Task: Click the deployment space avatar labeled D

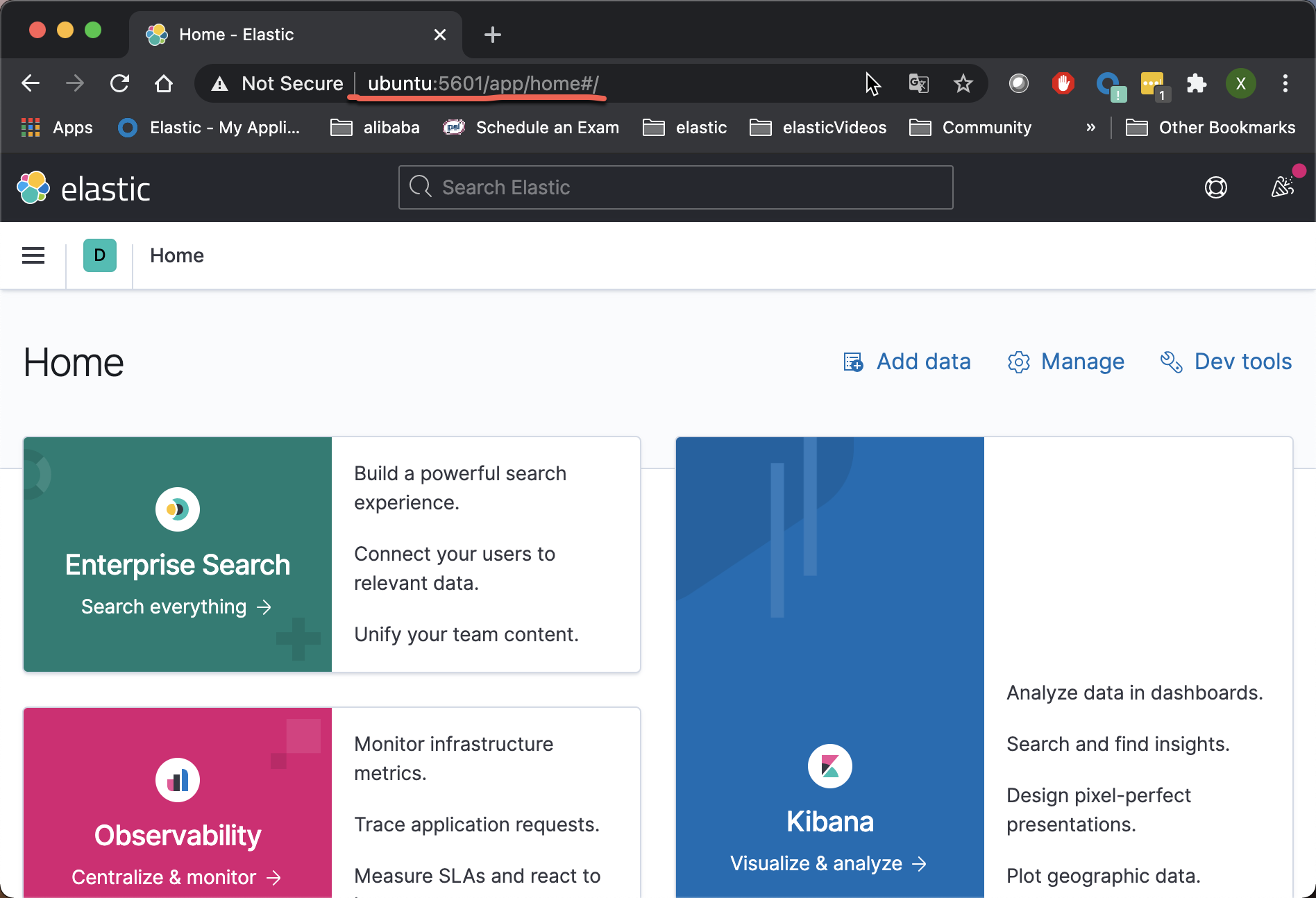Action: point(99,255)
